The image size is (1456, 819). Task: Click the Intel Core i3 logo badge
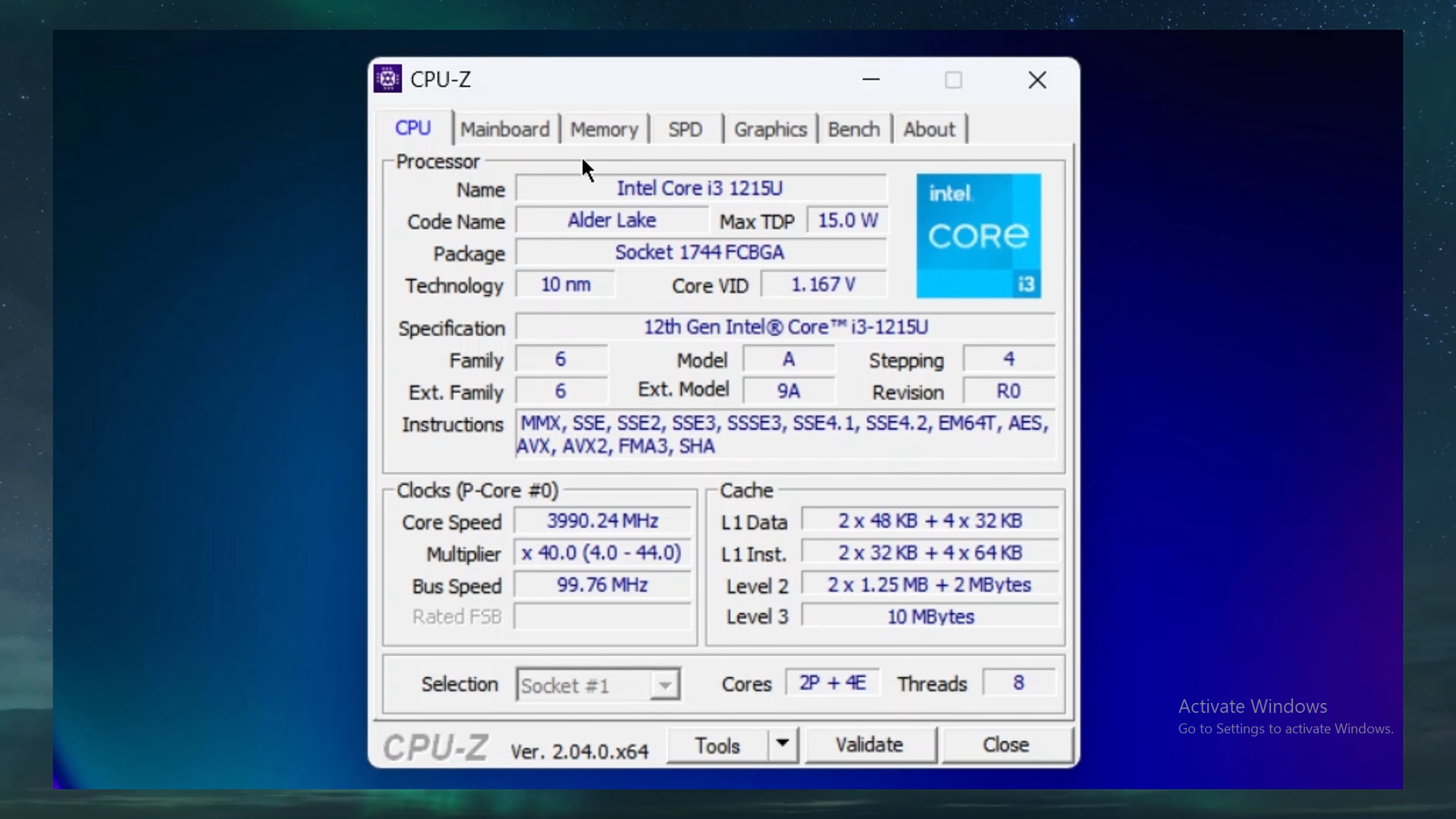(x=978, y=236)
